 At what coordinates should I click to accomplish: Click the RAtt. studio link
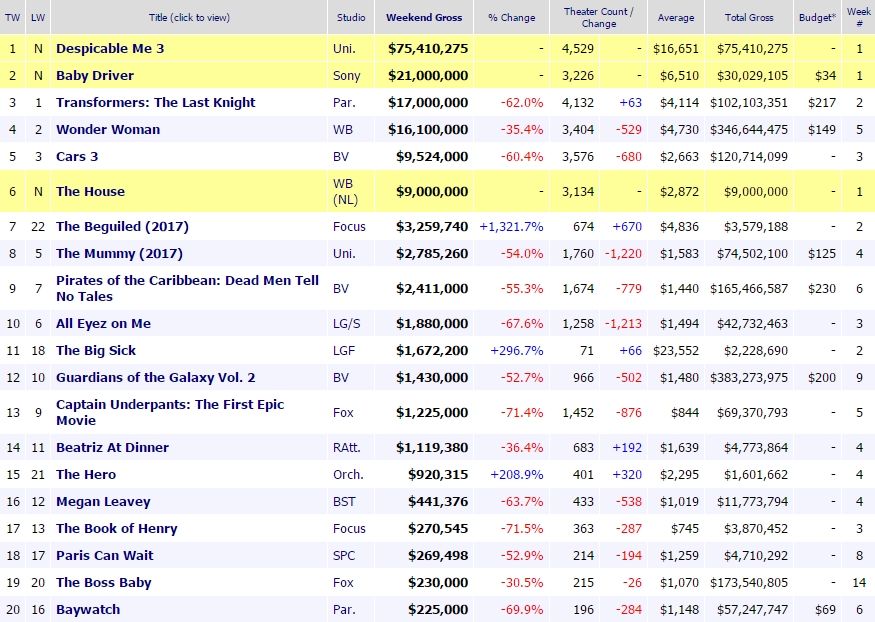pyautogui.click(x=347, y=447)
